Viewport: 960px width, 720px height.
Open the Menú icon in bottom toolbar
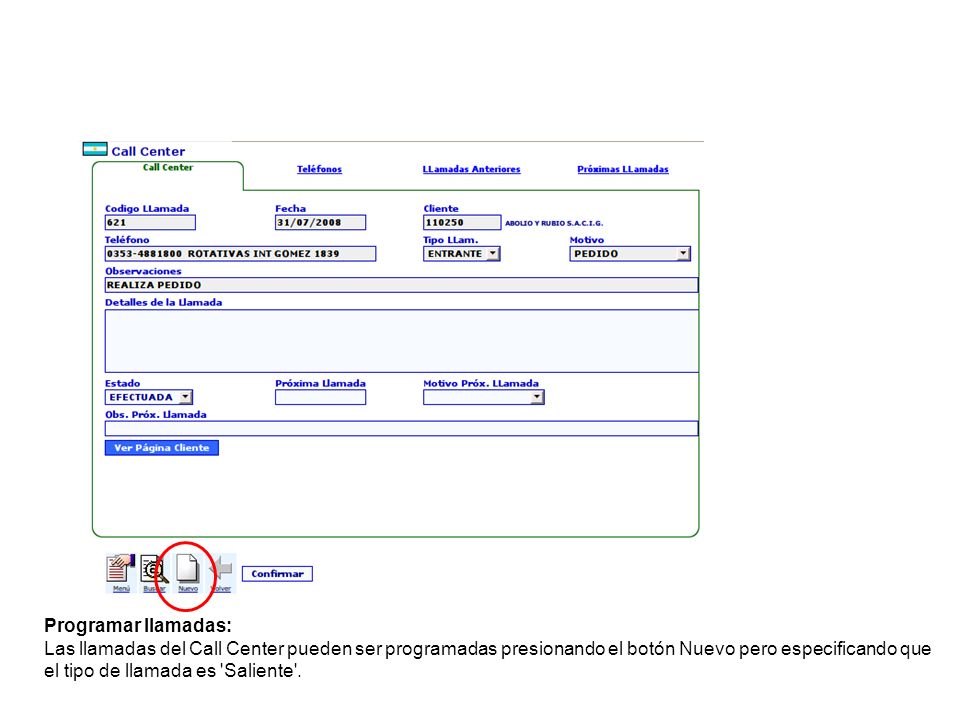click(121, 573)
